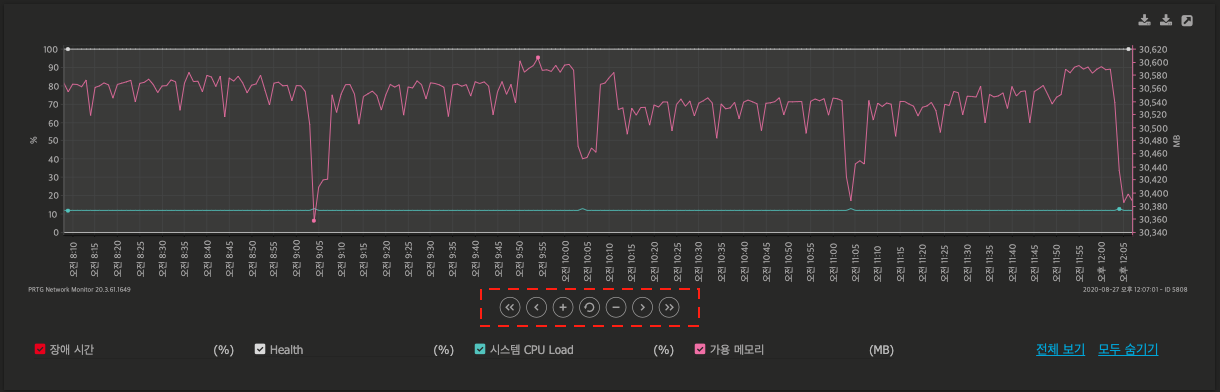Click the teal CPU marker near 오후 12:05
This screenshot has height=392, width=1220.
pyautogui.click(x=1119, y=209)
